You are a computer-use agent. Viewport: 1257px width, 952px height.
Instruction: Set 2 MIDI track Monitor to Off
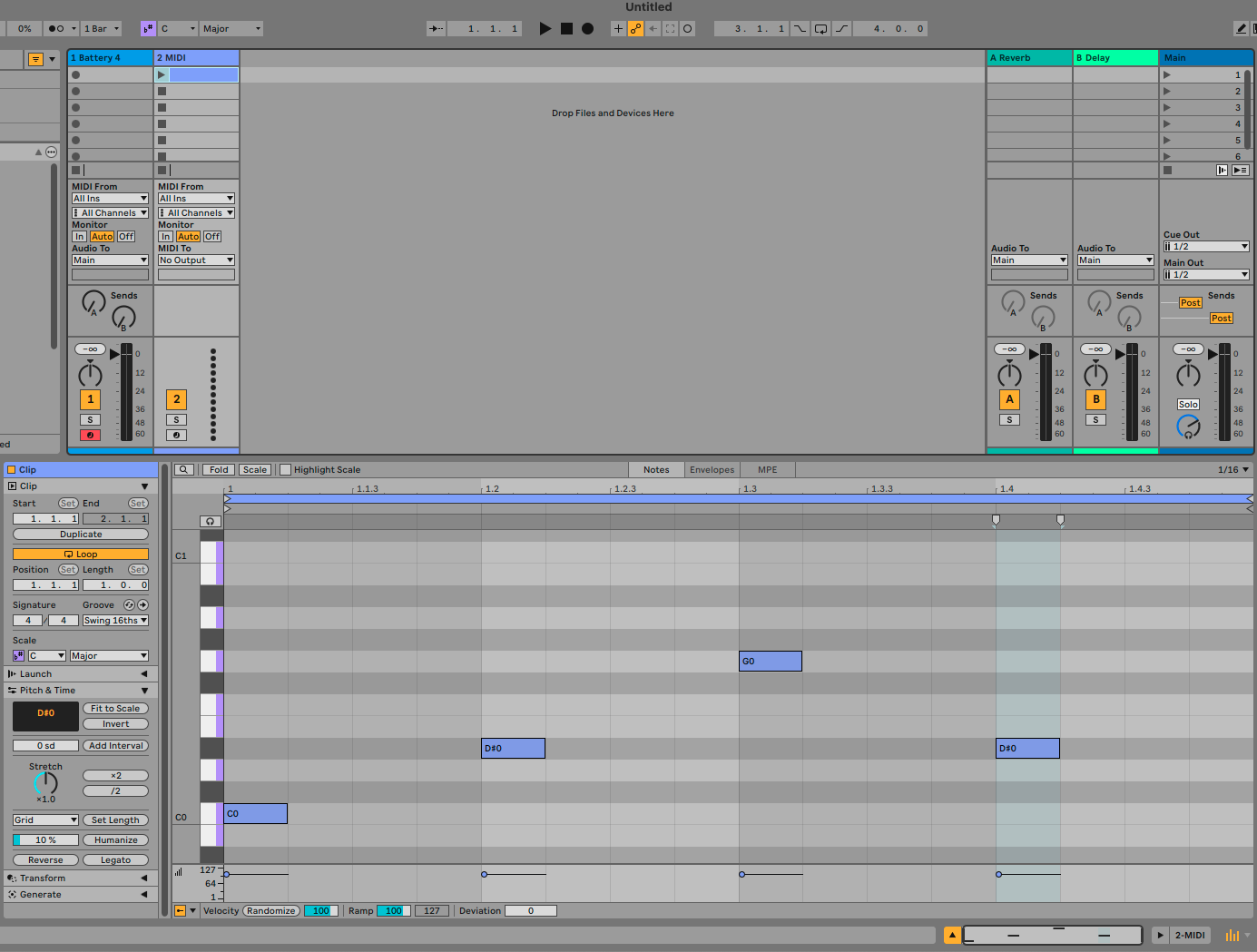212,237
